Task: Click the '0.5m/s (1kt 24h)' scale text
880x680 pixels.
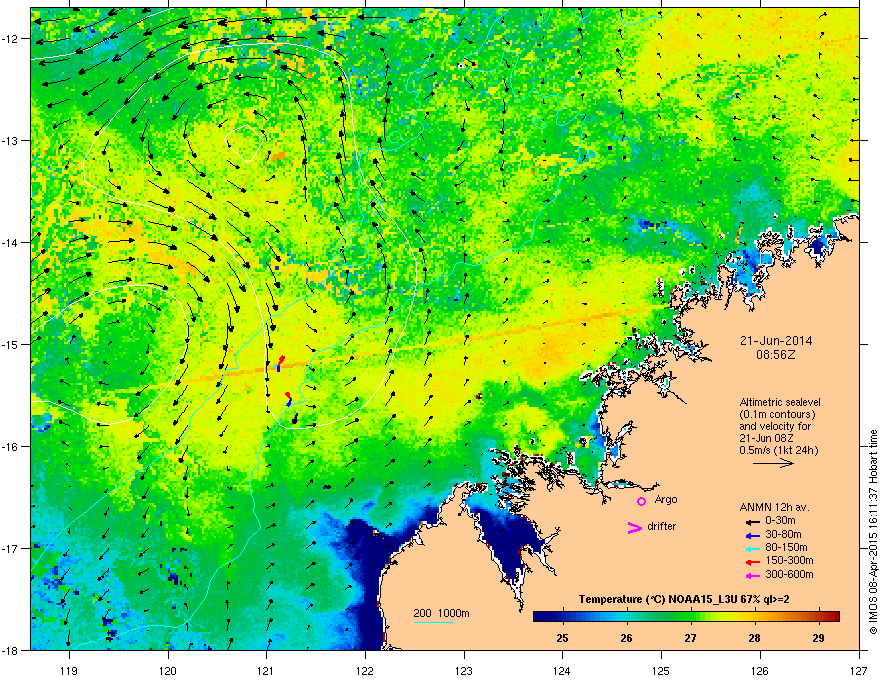Action: click(x=779, y=450)
